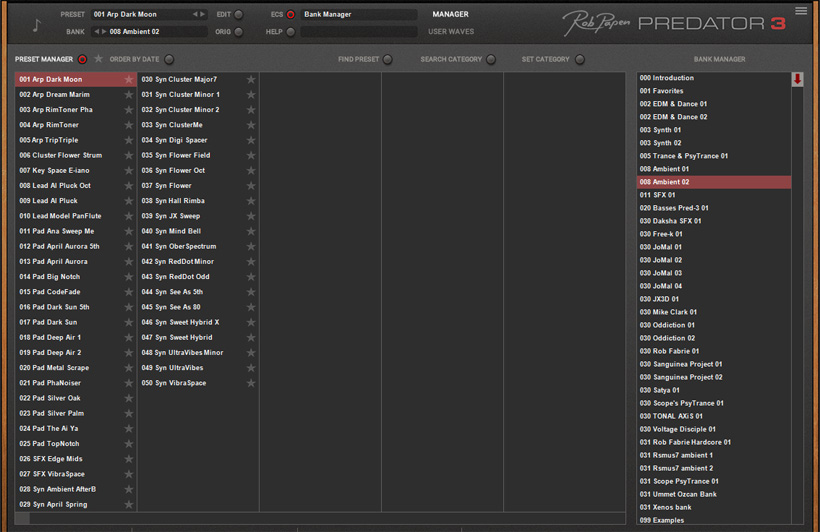Star the 020 Pad Metal Scrape preset
820x532 pixels.
point(129,368)
